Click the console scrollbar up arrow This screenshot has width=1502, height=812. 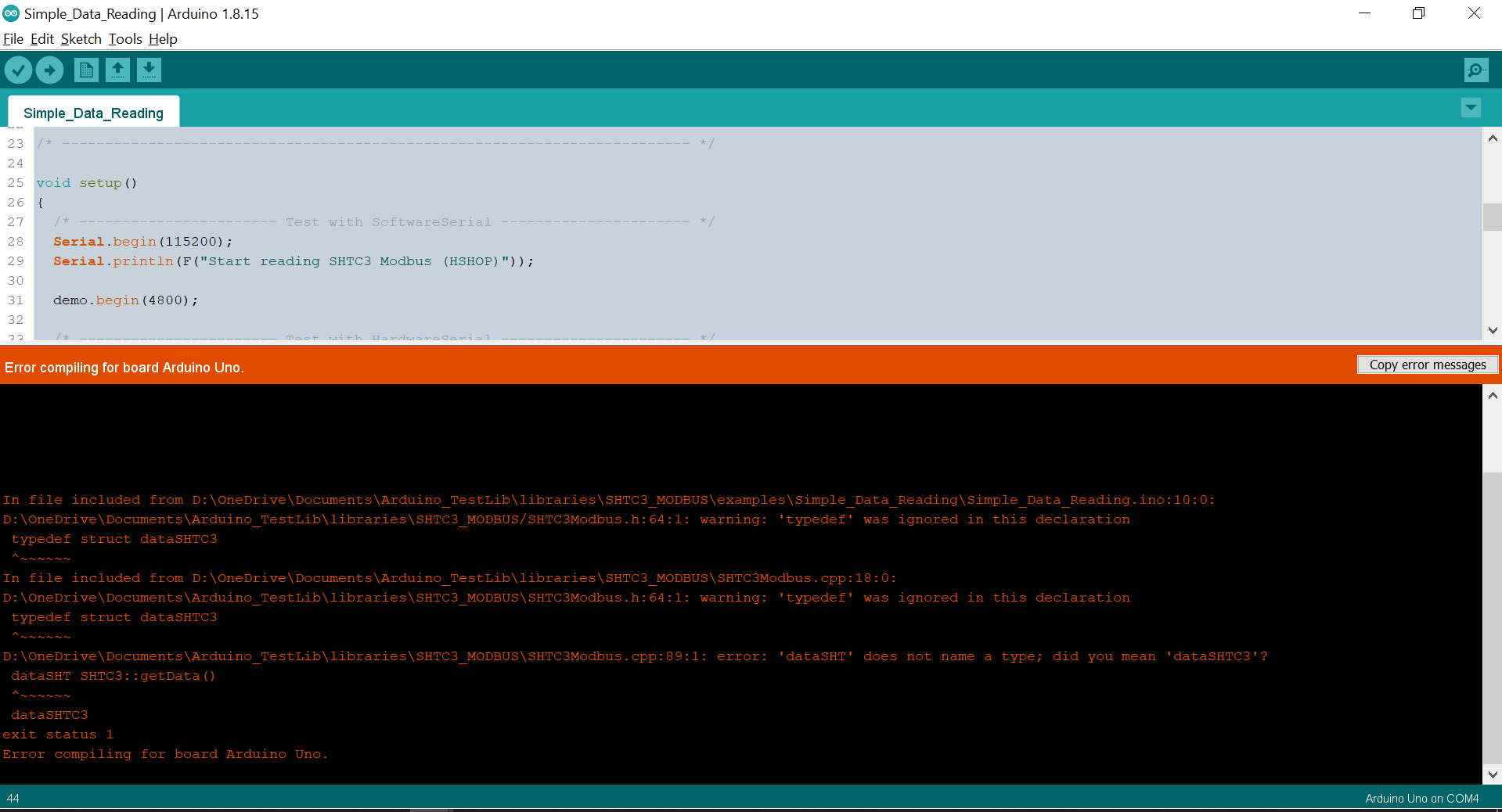1492,395
